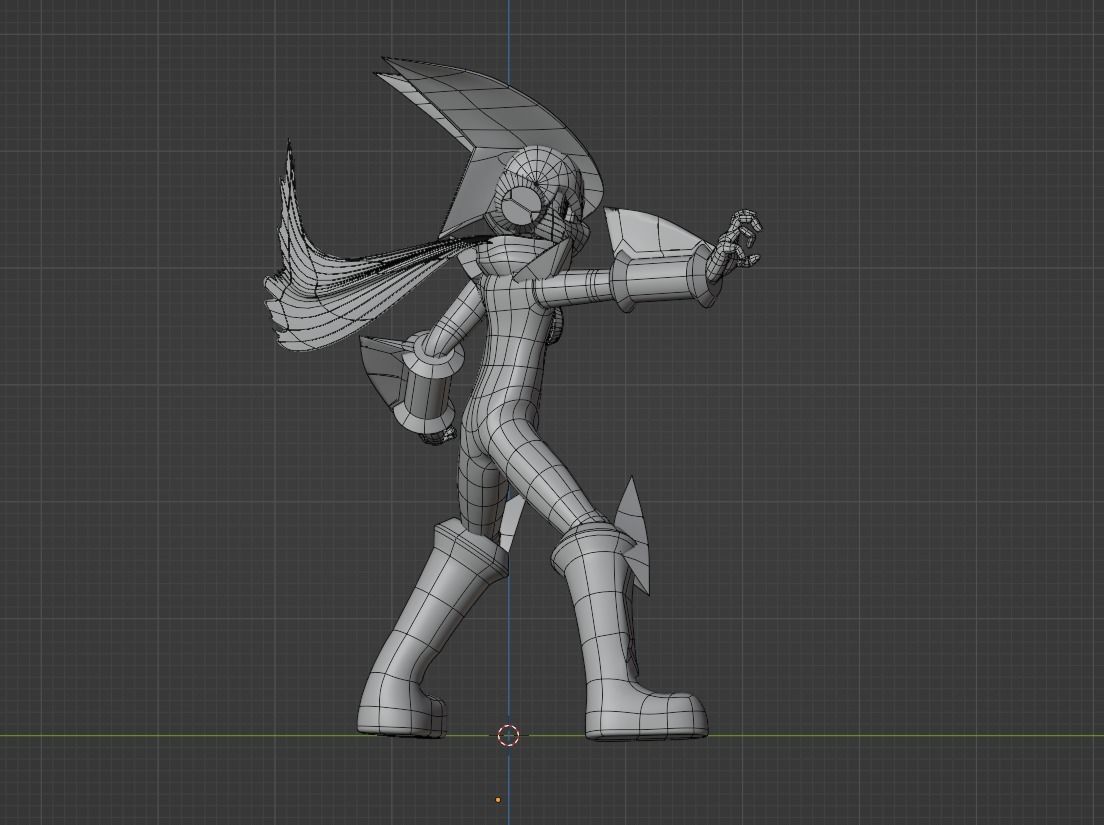Select the round ear piece on helmet
The height and width of the screenshot is (825, 1104).
pos(519,206)
